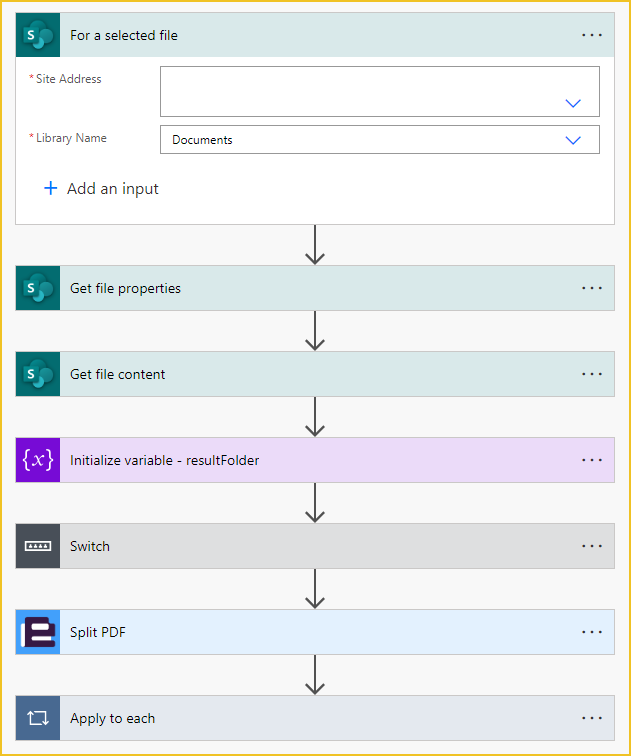Open the ellipsis menu for For a selected file

point(591,35)
